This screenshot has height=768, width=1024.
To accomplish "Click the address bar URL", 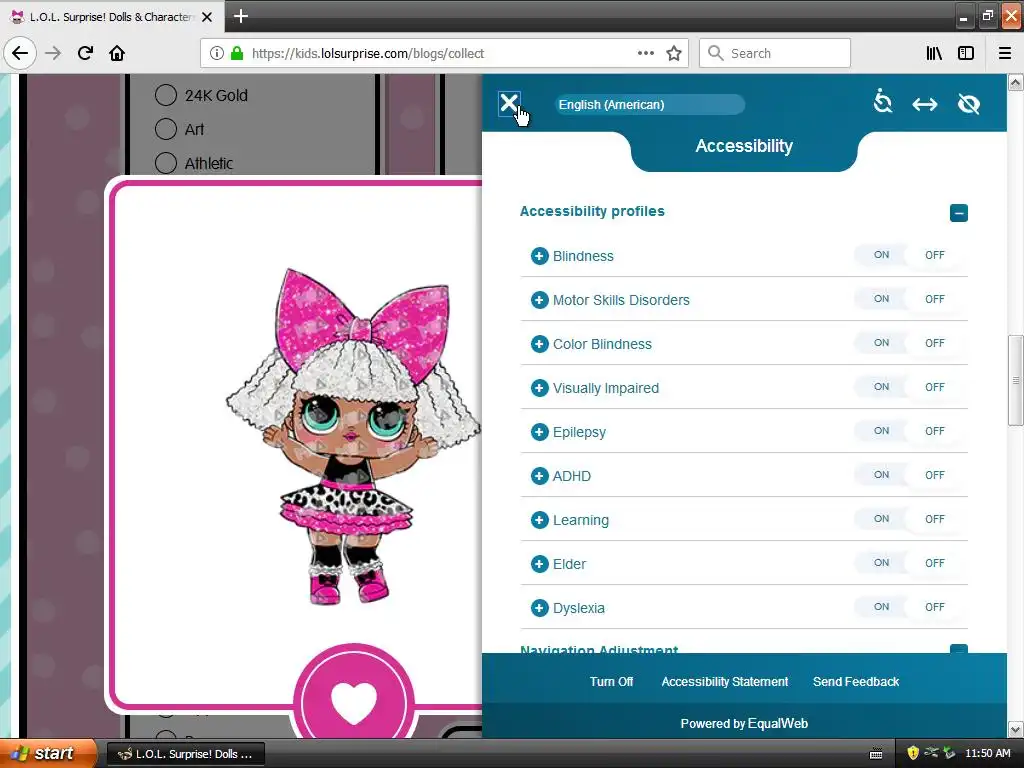I will click(x=368, y=54).
